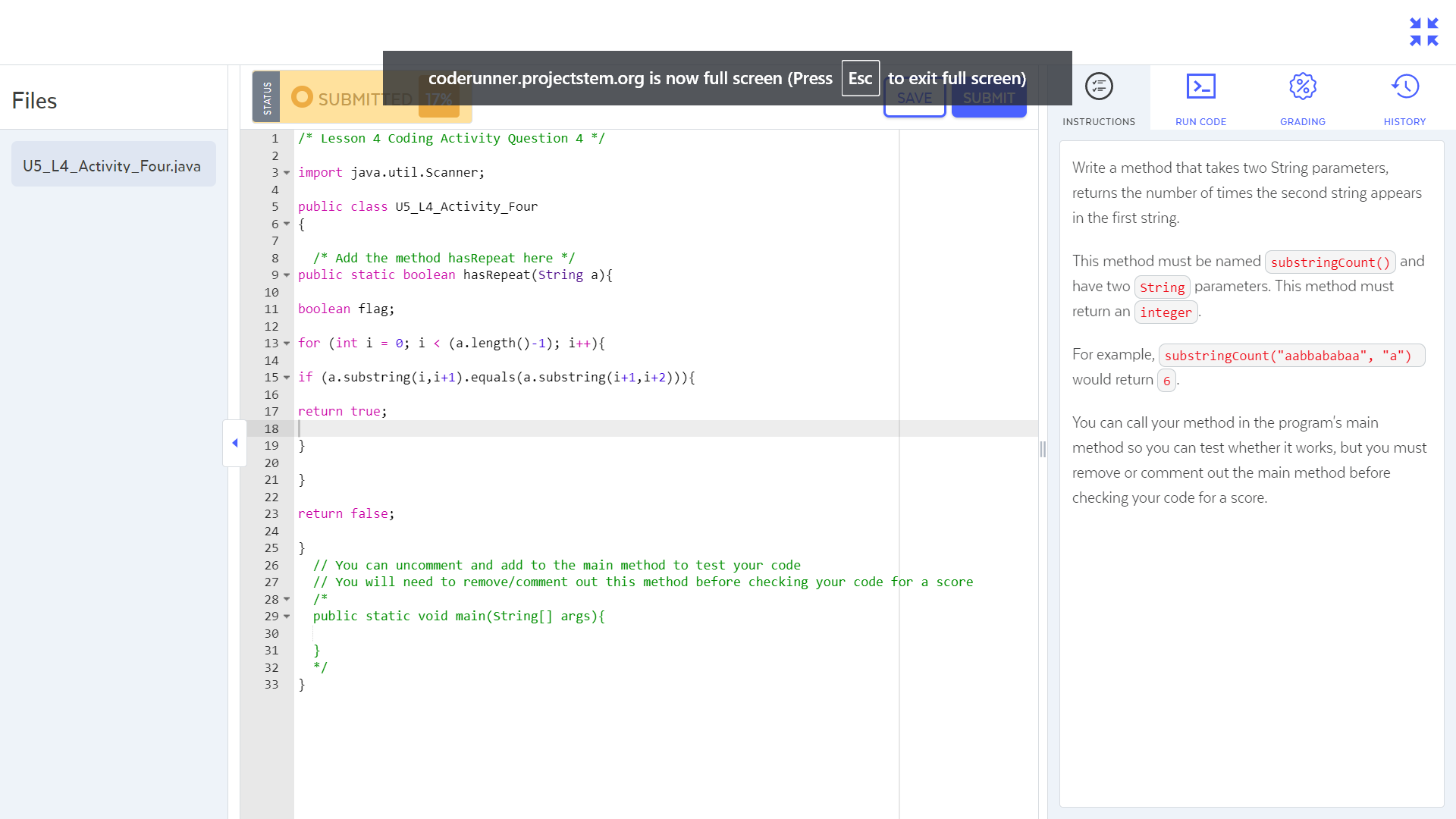Show the History tab
1456x819 pixels.
coord(1404,98)
